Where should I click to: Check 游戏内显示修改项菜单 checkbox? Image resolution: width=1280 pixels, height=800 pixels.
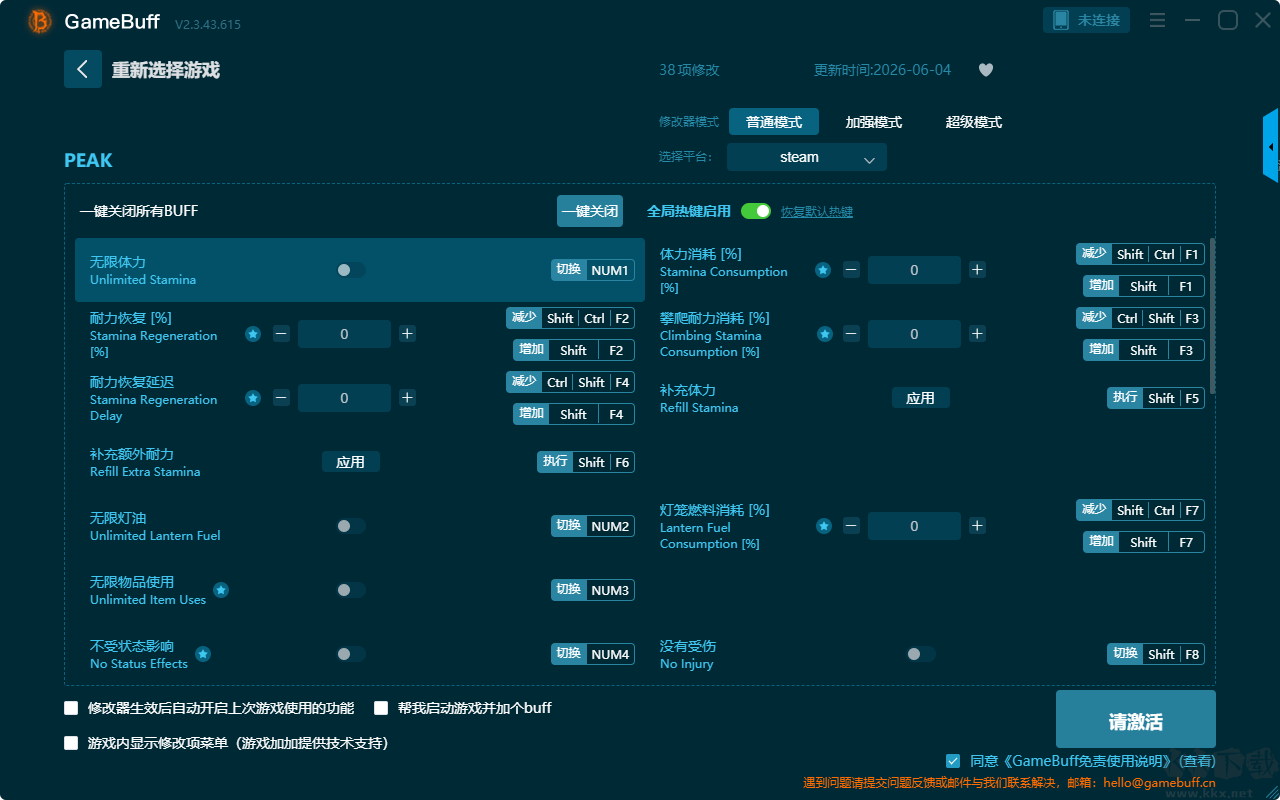tap(71, 743)
